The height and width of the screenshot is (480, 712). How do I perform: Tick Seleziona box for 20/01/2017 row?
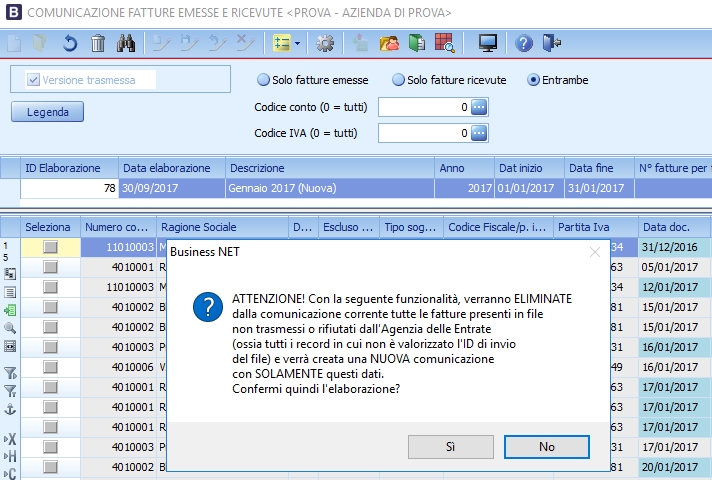click(x=50, y=467)
